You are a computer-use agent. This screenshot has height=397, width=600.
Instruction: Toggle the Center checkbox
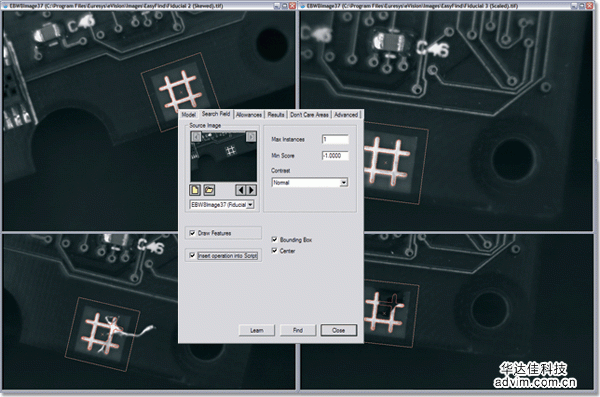coord(274,251)
